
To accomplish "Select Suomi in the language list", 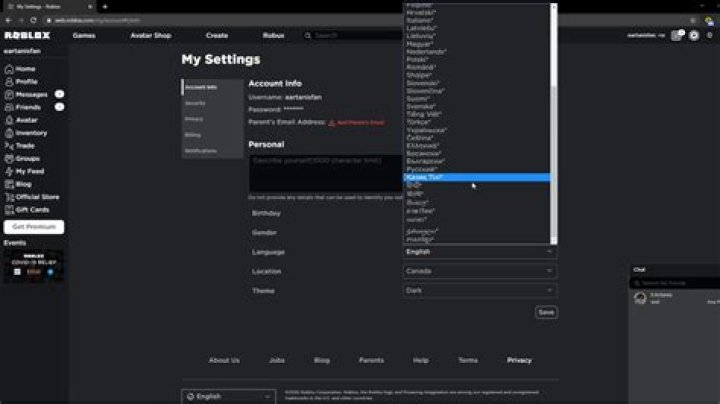I will [477, 99].
